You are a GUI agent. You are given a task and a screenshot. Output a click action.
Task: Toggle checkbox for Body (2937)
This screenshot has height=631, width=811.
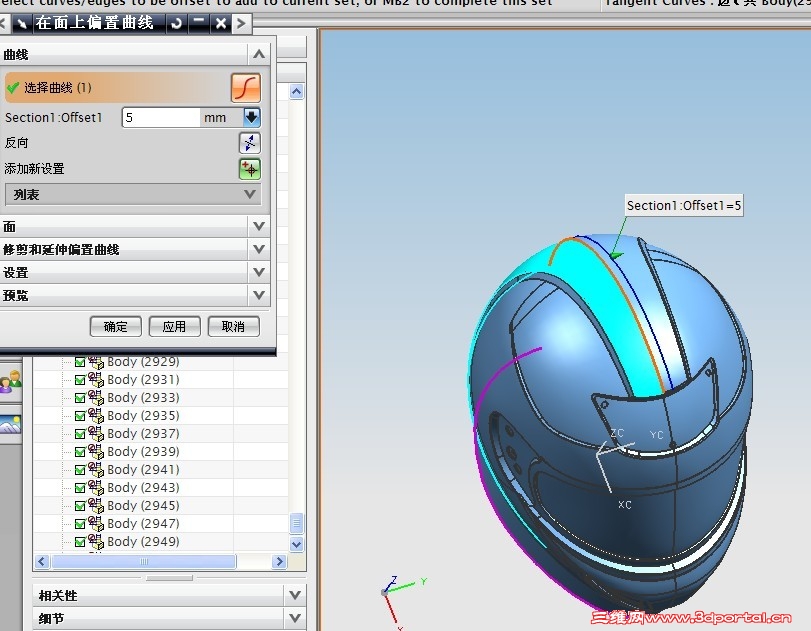tap(80, 434)
